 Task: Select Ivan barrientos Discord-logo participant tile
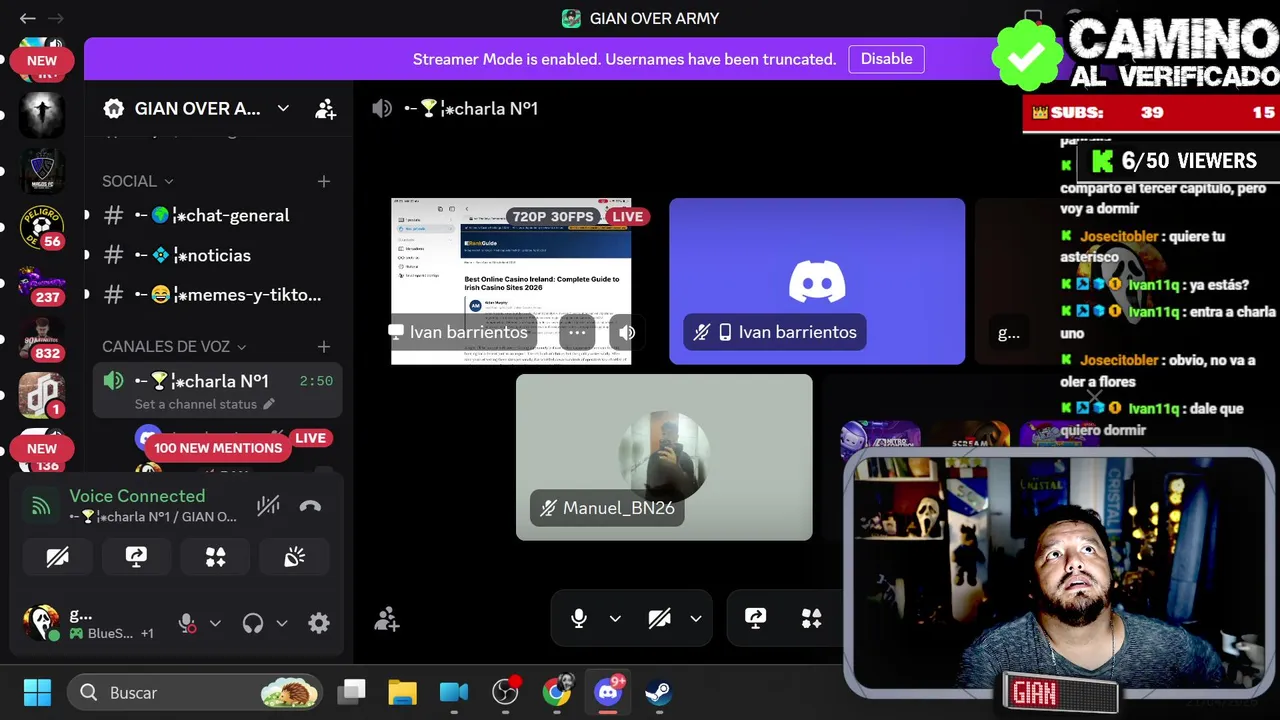(817, 281)
